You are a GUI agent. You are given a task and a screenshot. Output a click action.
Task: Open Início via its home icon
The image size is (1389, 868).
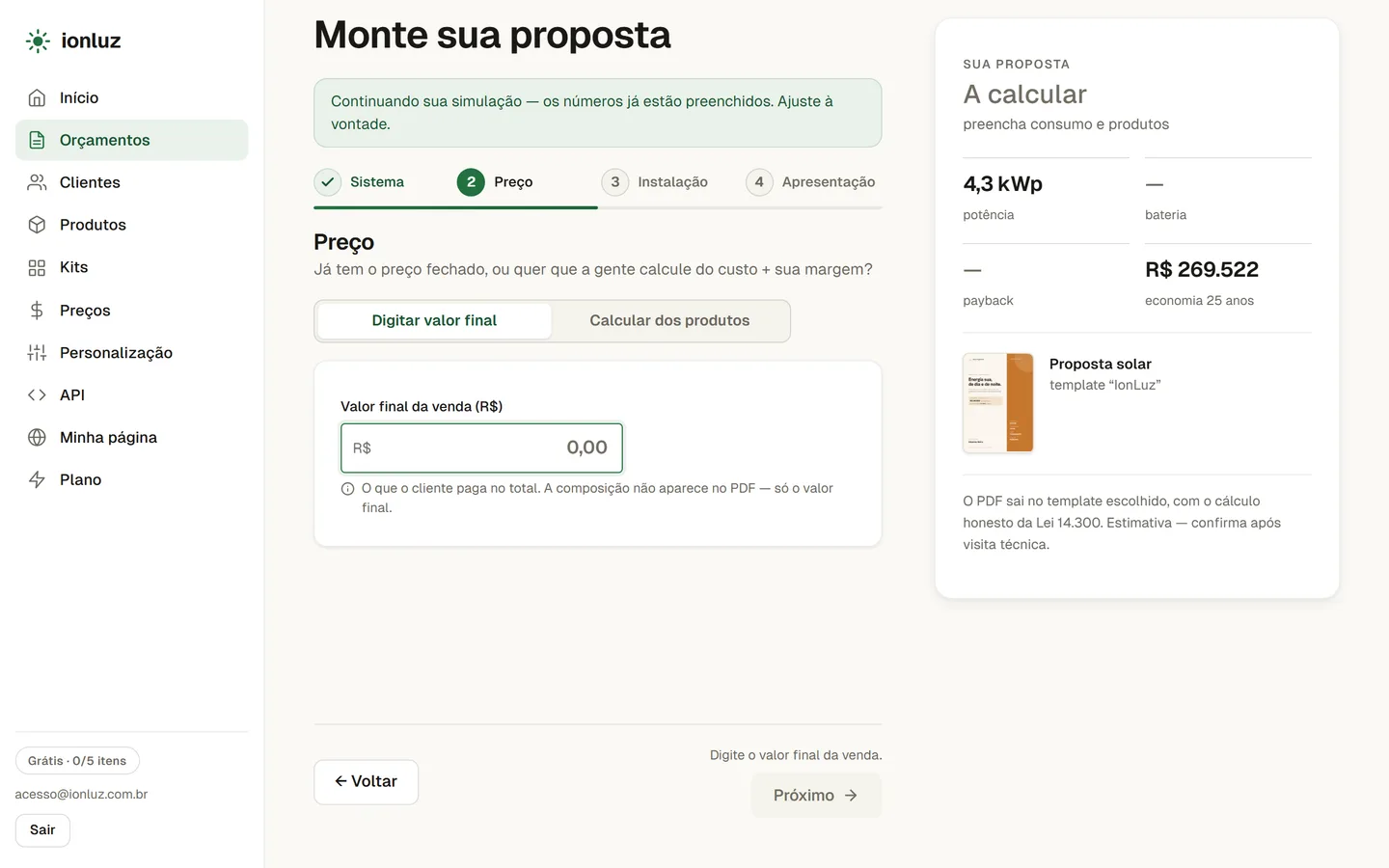click(37, 97)
